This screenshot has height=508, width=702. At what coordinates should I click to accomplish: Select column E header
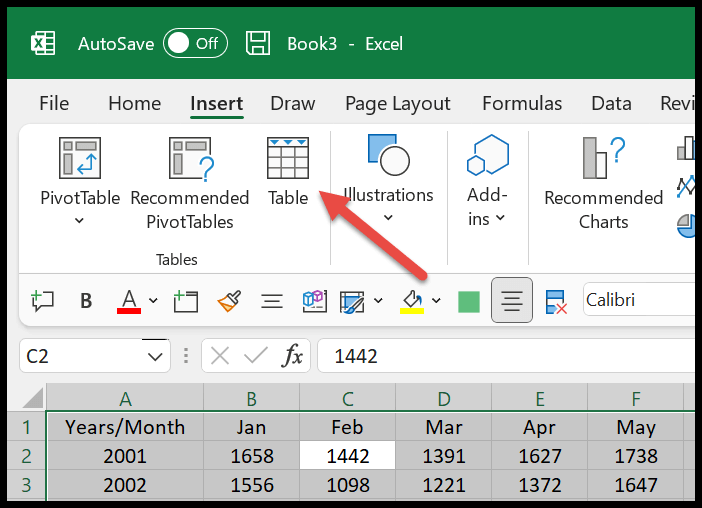(539, 398)
